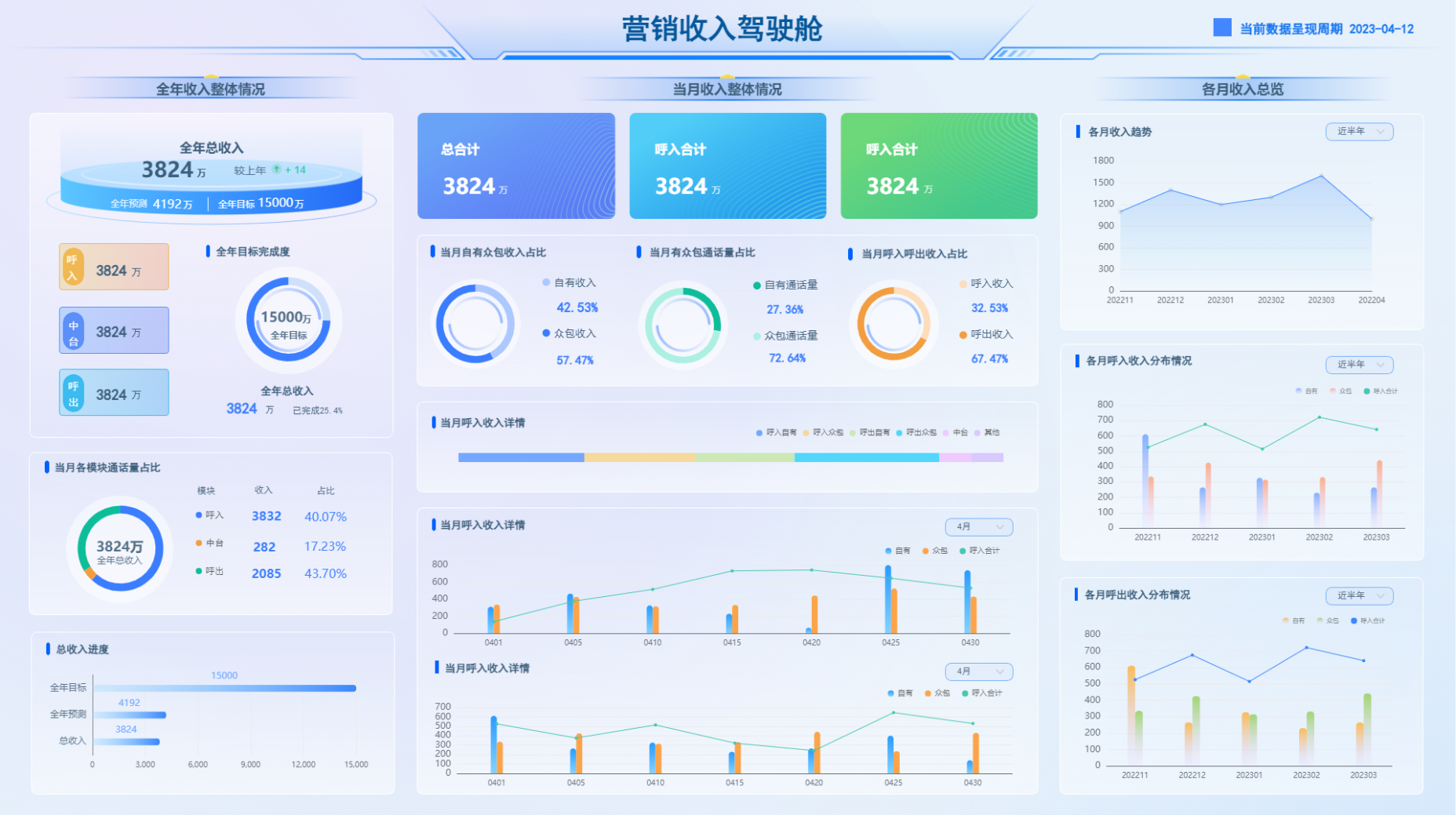Click the yellow segment of the stacked bar

tap(639, 457)
